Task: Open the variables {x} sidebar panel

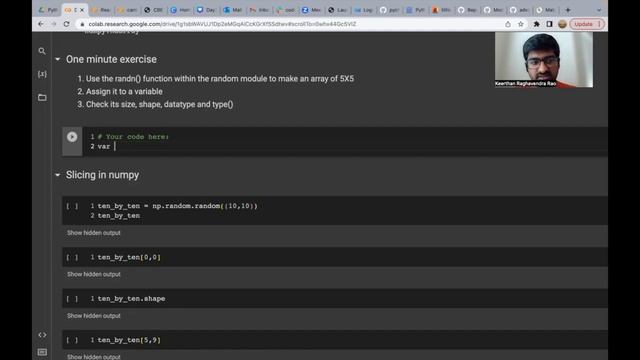Action: click(42, 74)
